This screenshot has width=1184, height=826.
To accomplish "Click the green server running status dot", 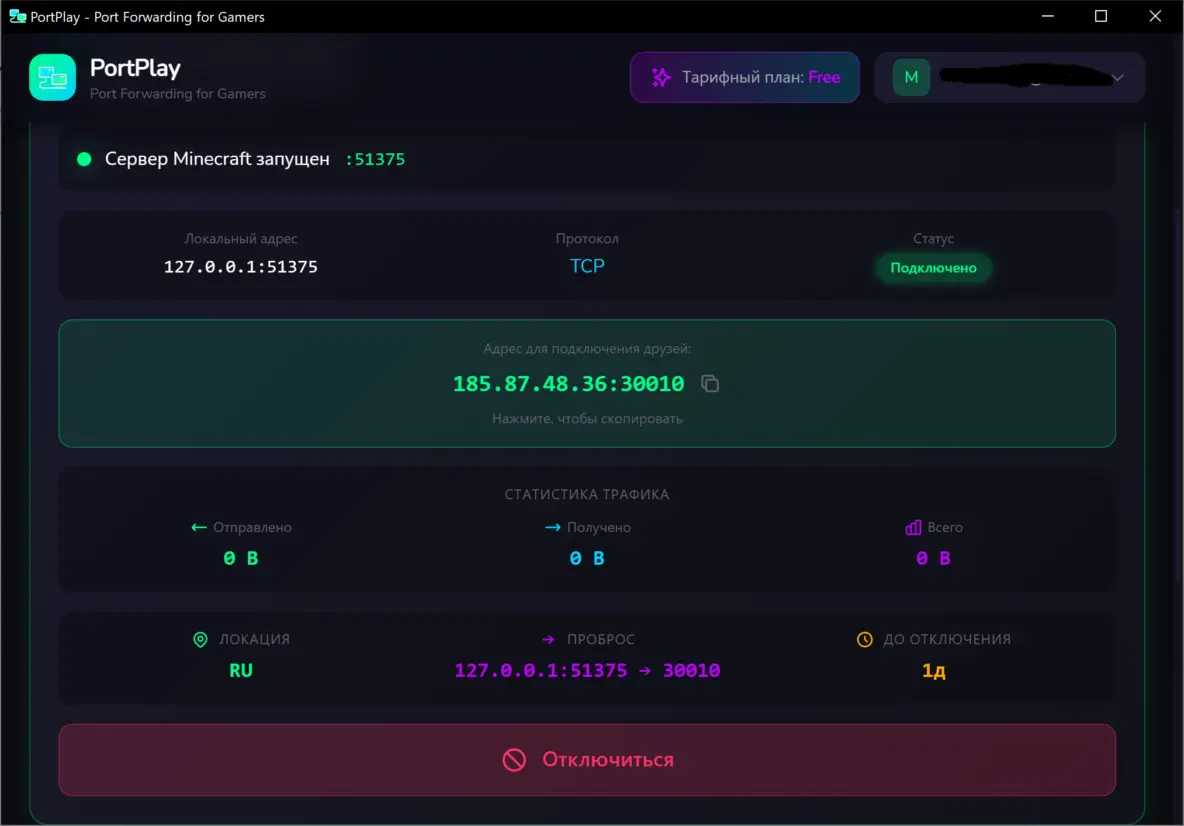I will [84, 159].
